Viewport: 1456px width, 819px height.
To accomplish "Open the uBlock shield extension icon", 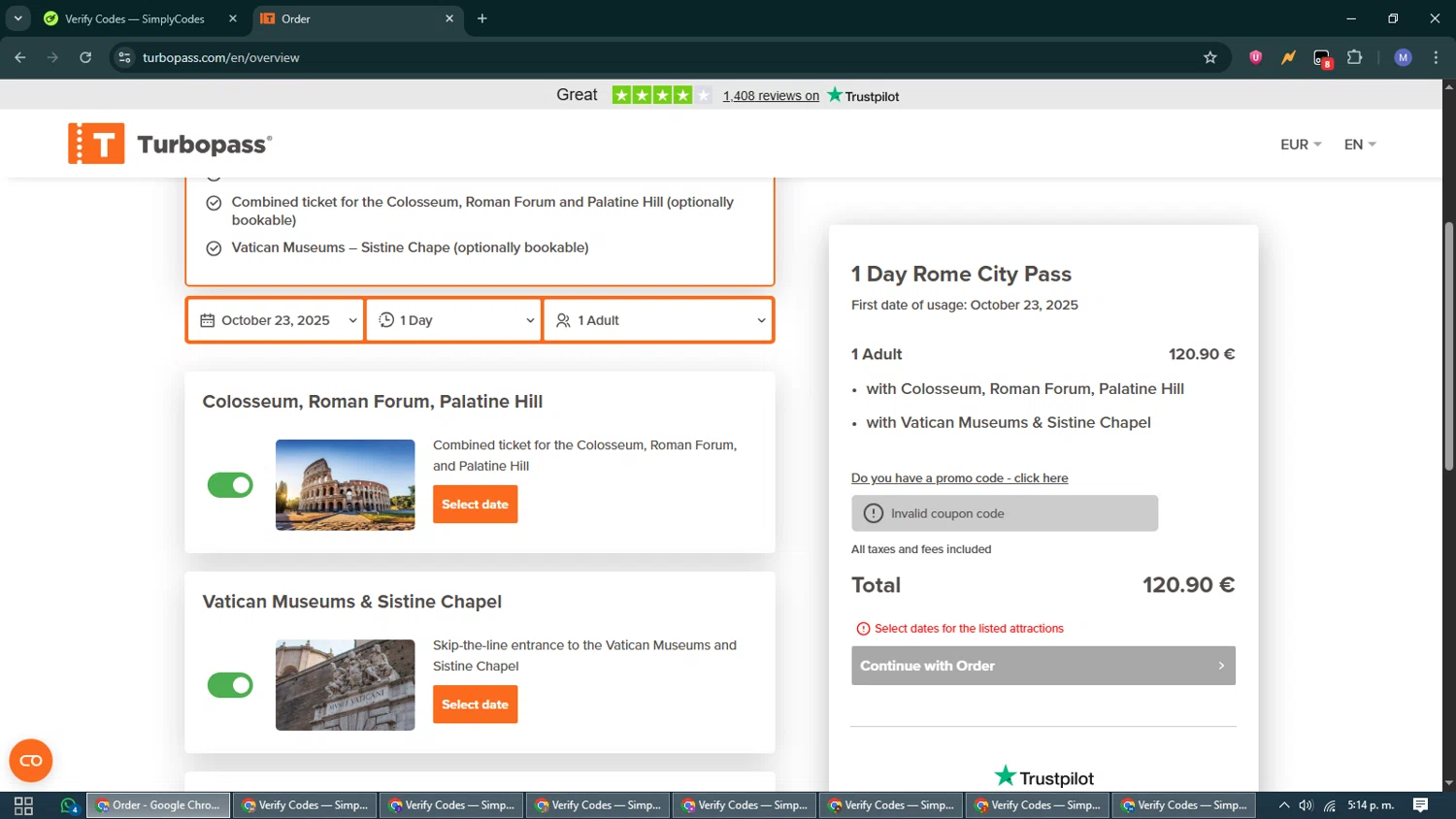I will pyautogui.click(x=1255, y=58).
